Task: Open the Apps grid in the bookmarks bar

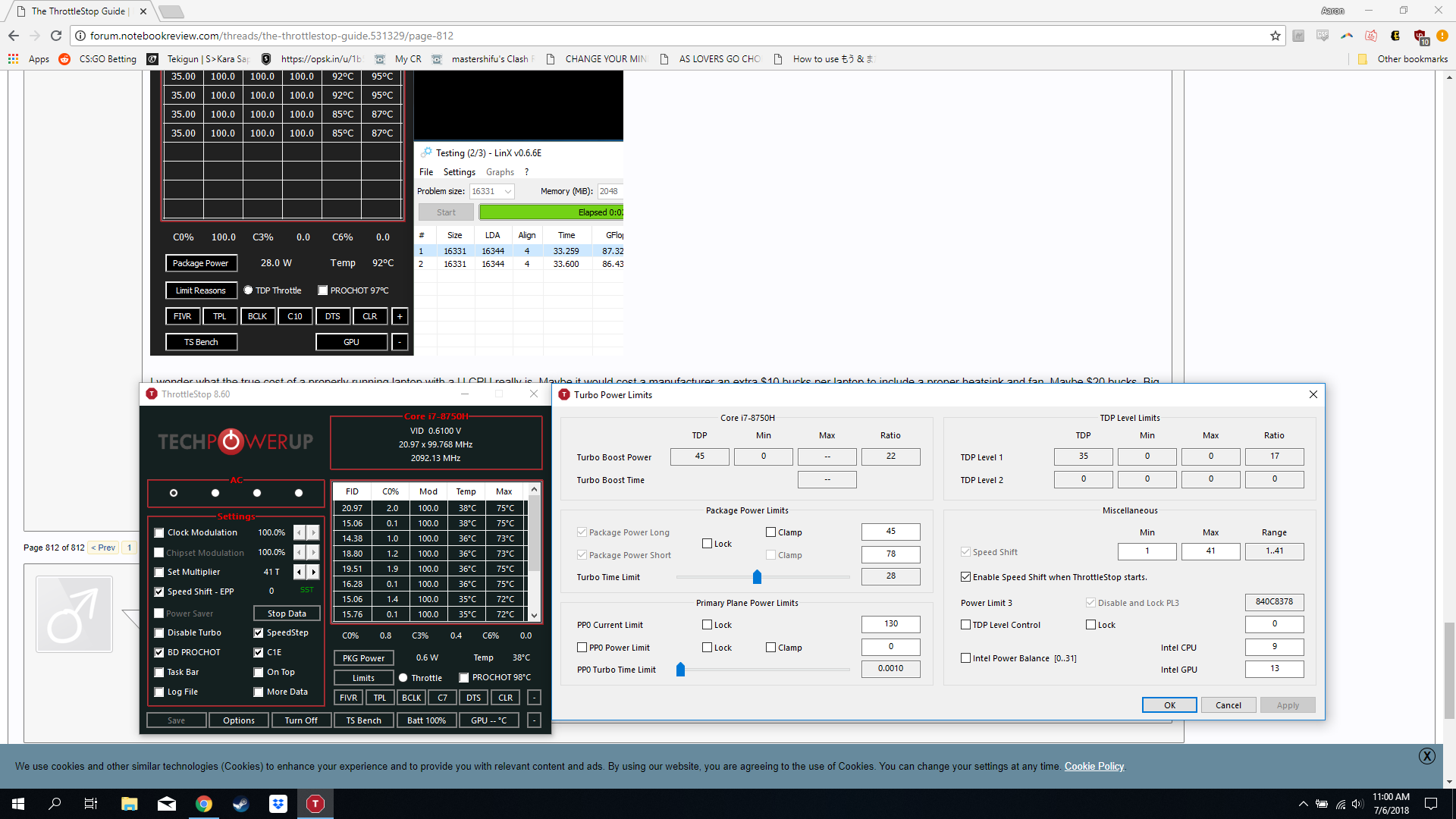Action: tap(14, 58)
